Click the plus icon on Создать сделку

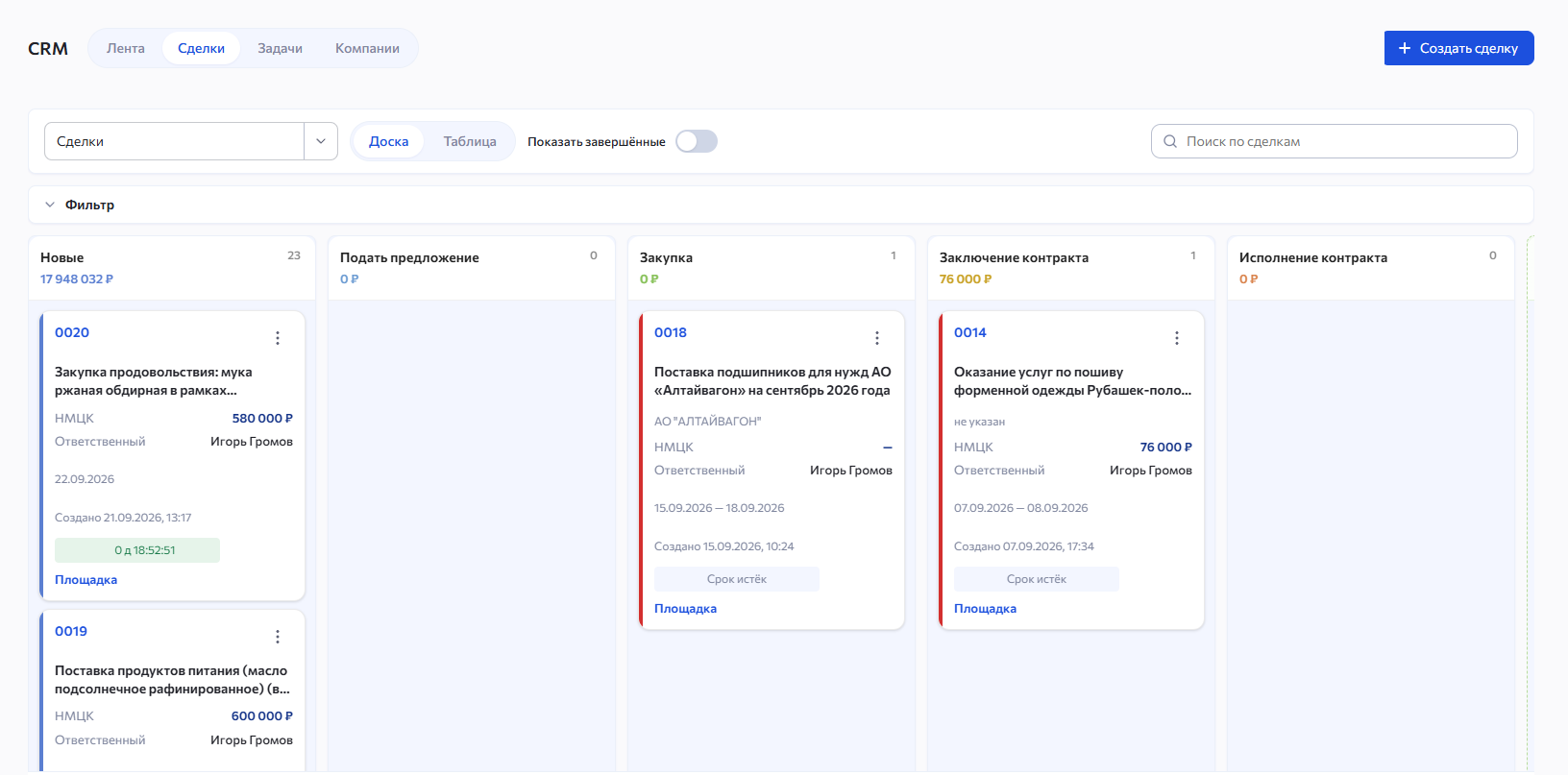(1405, 48)
